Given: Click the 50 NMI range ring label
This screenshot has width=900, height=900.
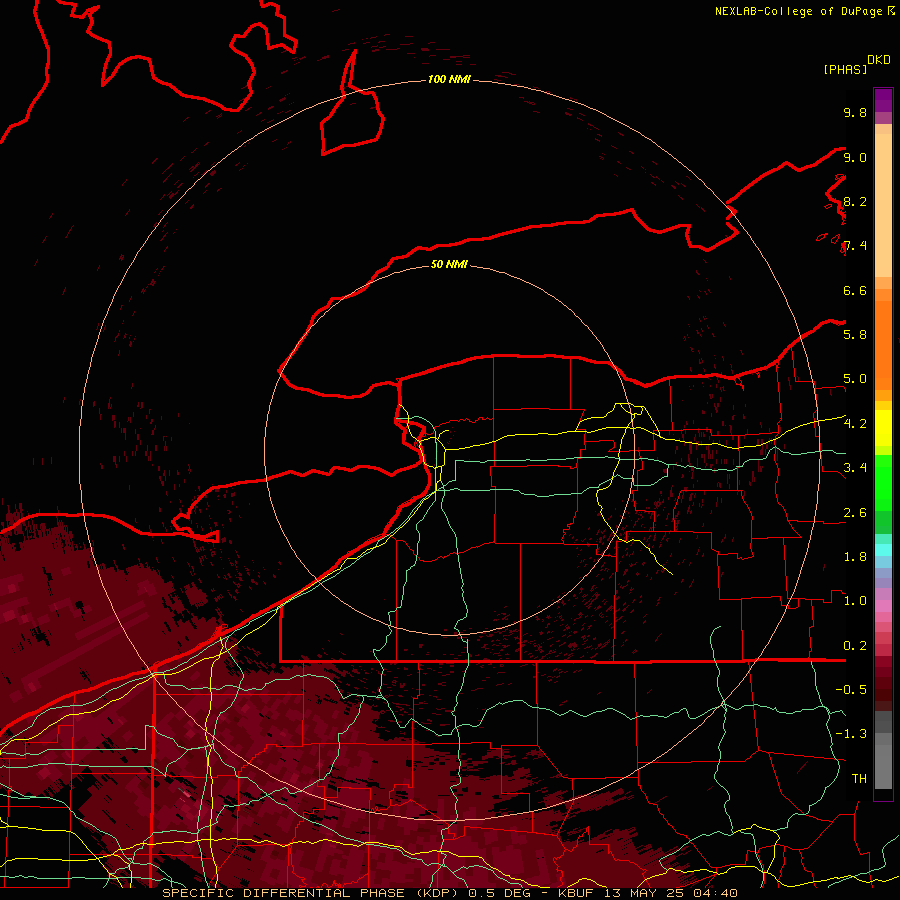Looking at the screenshot, I should (x=449, y=264).
